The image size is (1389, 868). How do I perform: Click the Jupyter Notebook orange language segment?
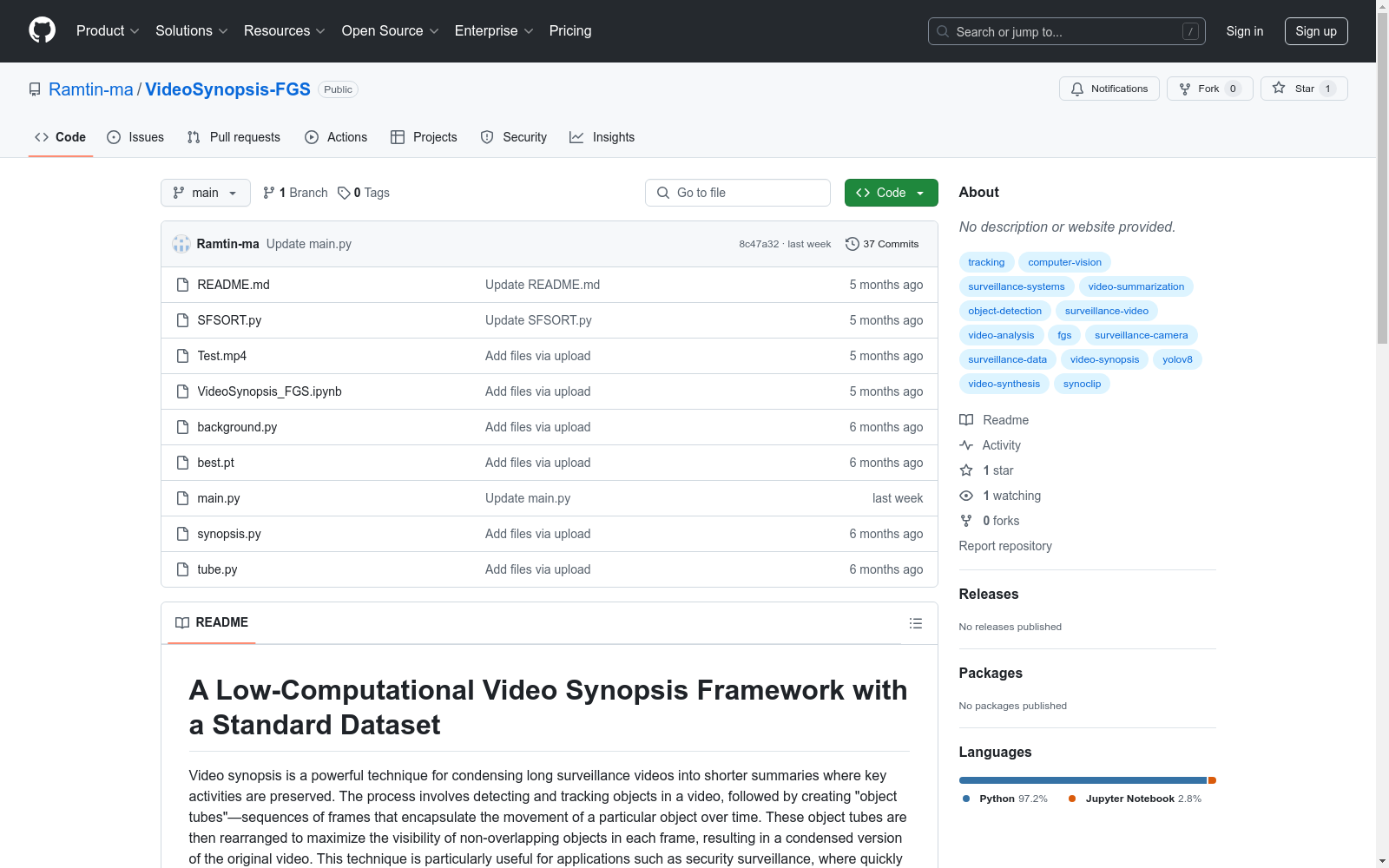[x=1212, y=780]
